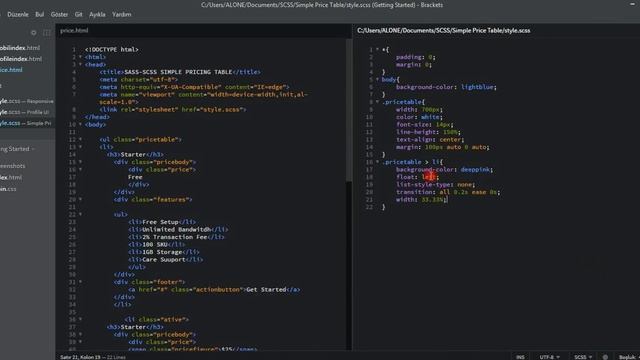Focus the style.scss pane path header
The width and height of the screenshot is (640, 360).
click(444, 30)
